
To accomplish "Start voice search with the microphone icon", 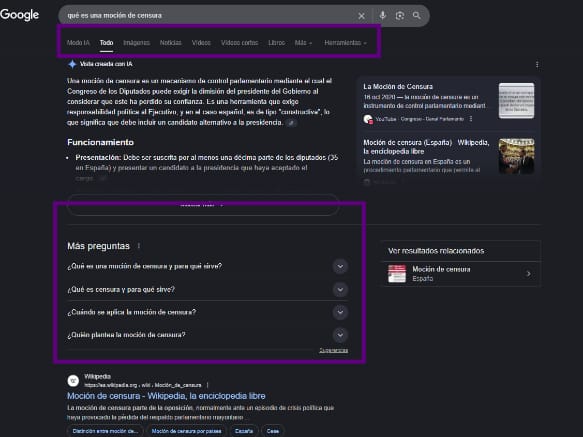I will [x=383, y=15].
